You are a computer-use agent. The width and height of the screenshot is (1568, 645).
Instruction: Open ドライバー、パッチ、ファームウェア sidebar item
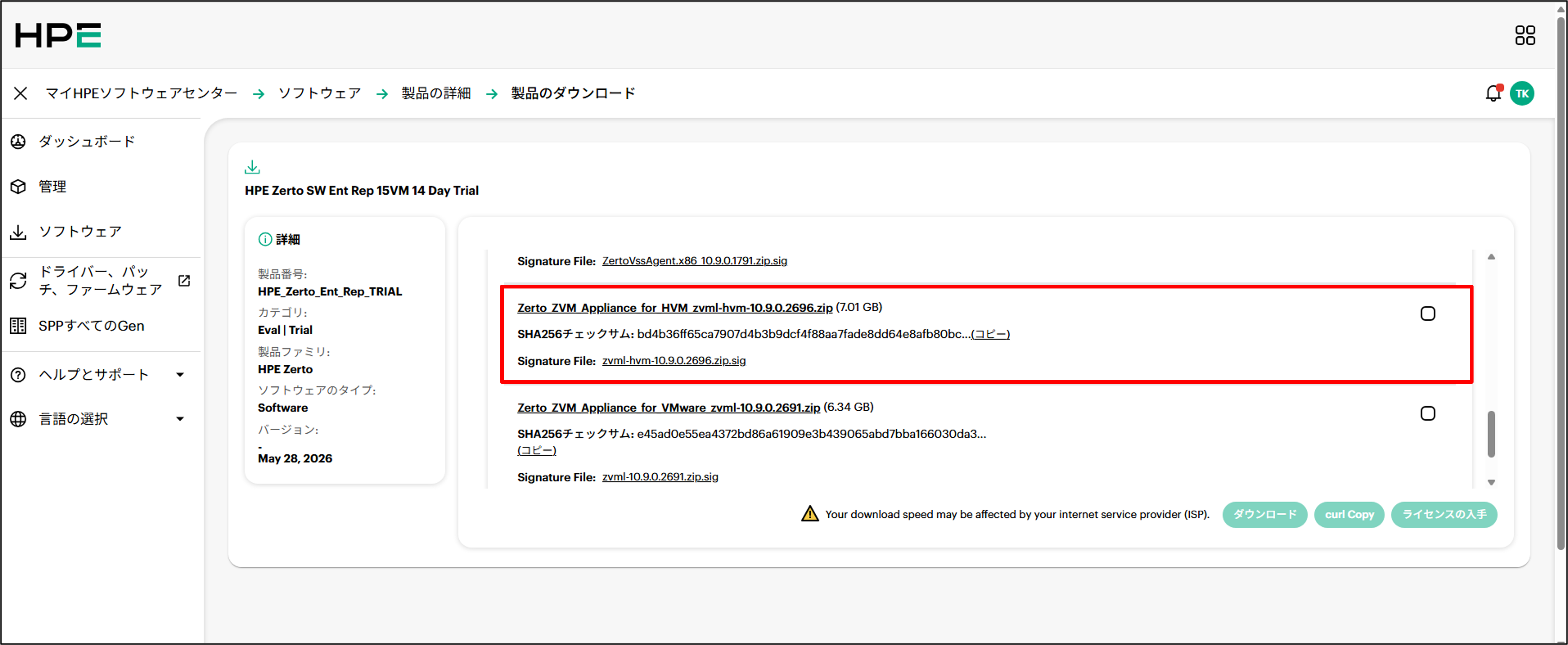(100, 280)
